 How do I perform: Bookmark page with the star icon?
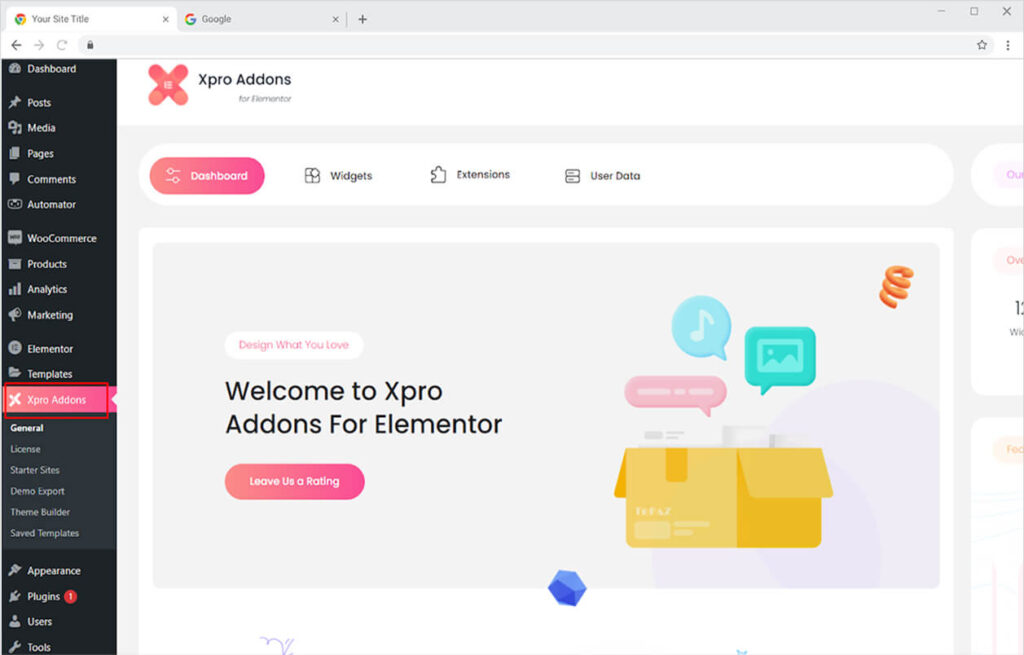tap(982, 45)
